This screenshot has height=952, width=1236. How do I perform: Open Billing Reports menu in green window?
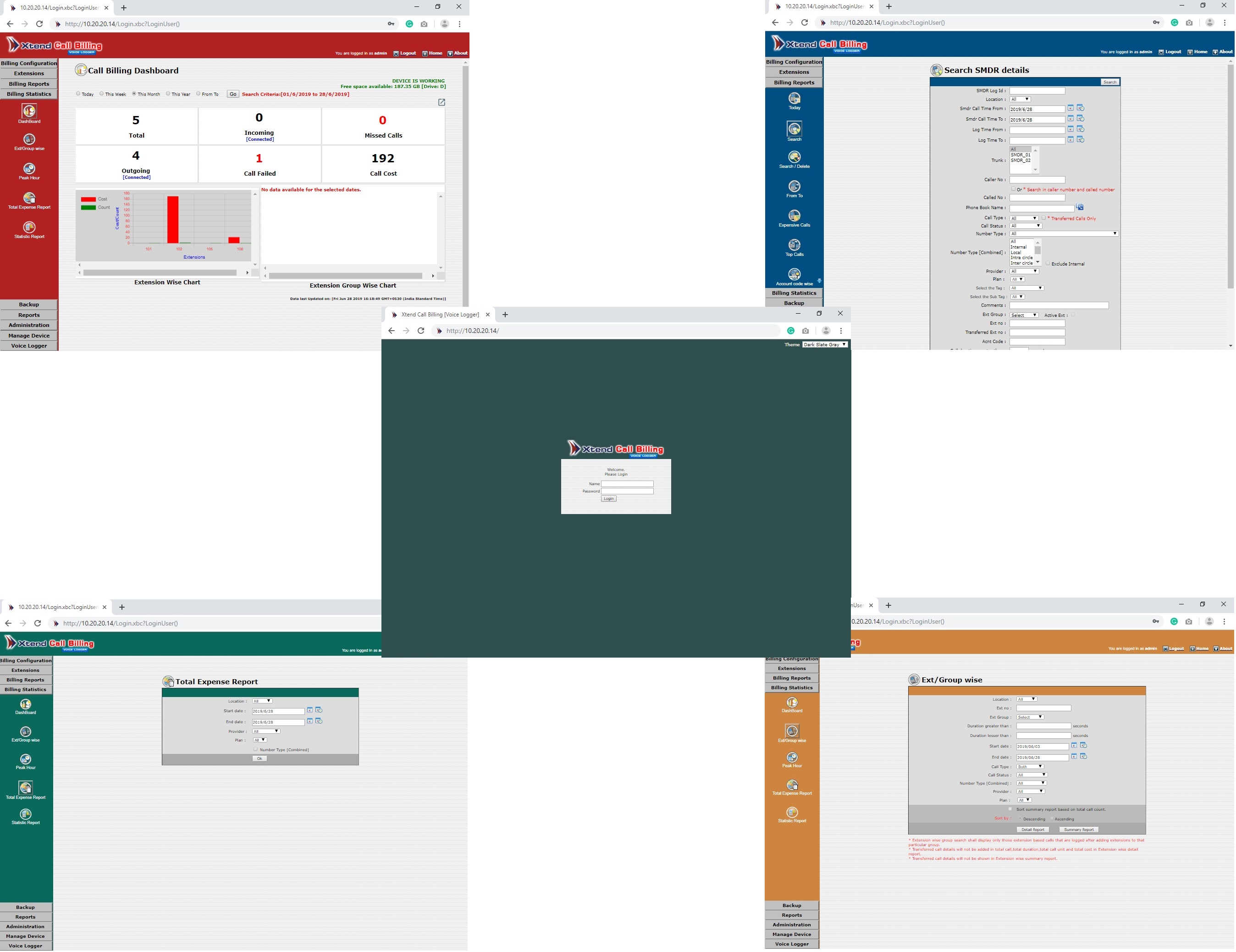pyautogui.click(x=26, y=681)
